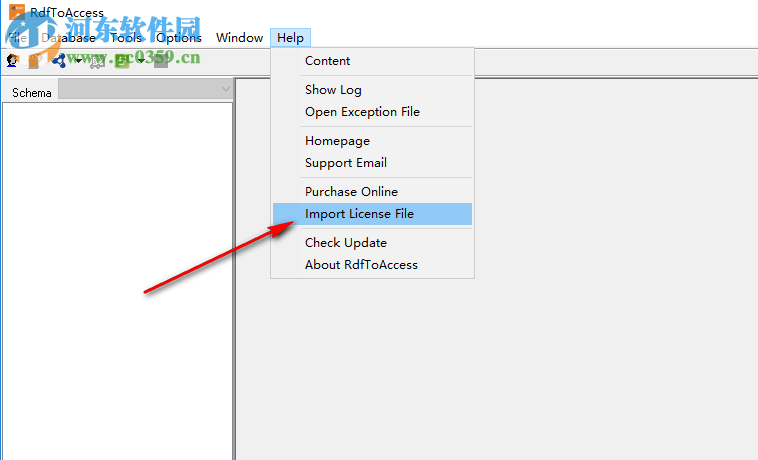Open the Window menu

pos(239,38)
